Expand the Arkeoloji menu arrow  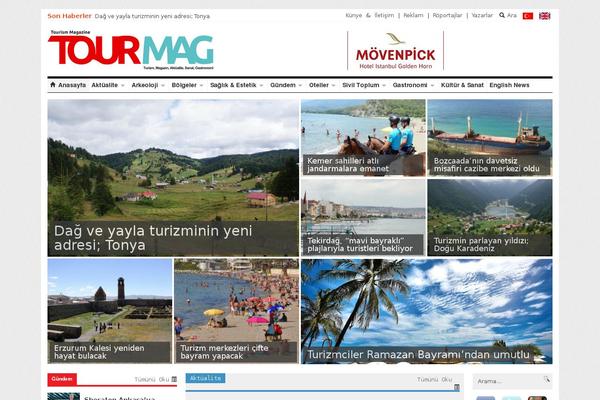point(163,85)
